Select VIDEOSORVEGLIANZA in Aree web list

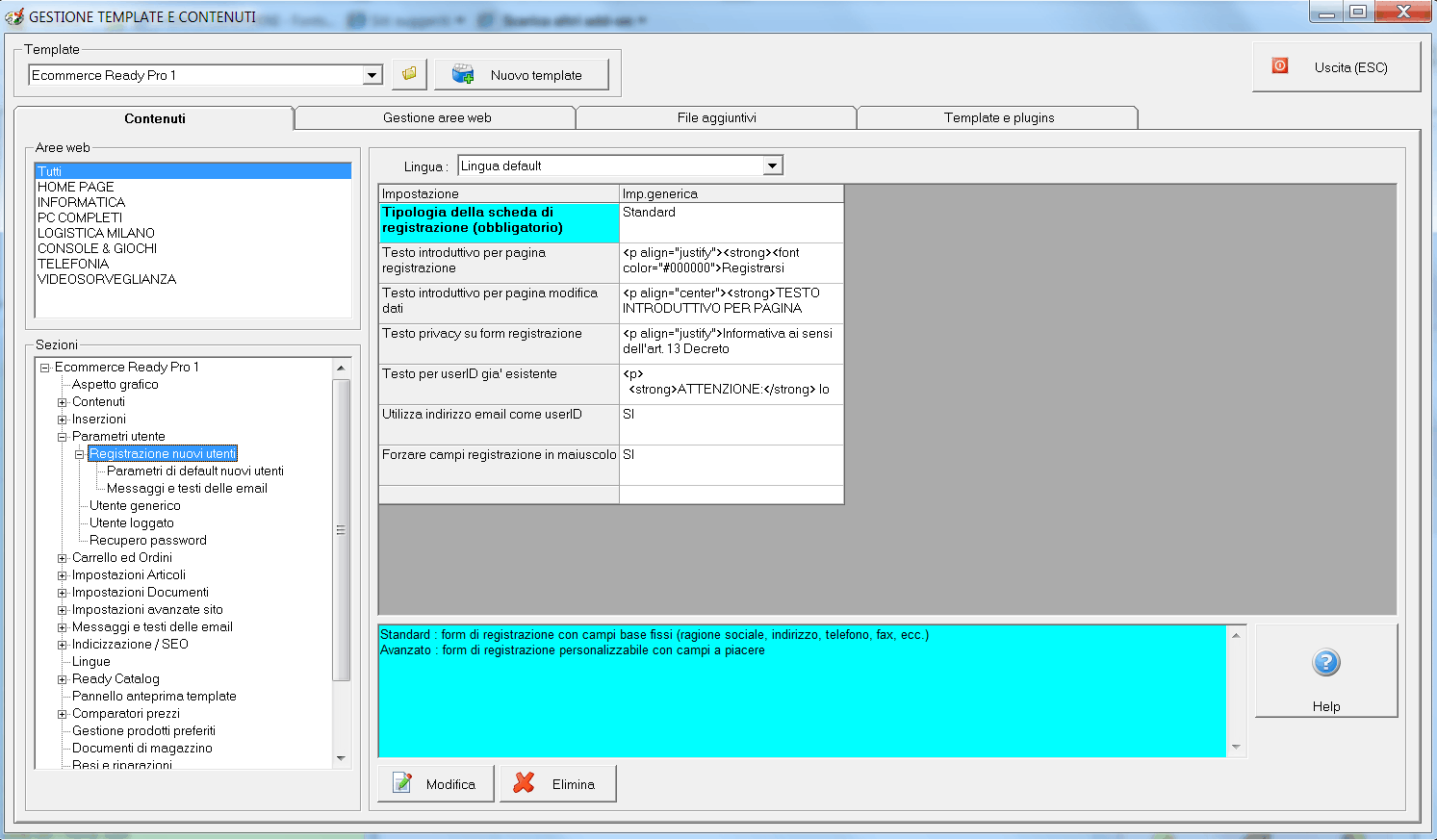tap(192, 279)
